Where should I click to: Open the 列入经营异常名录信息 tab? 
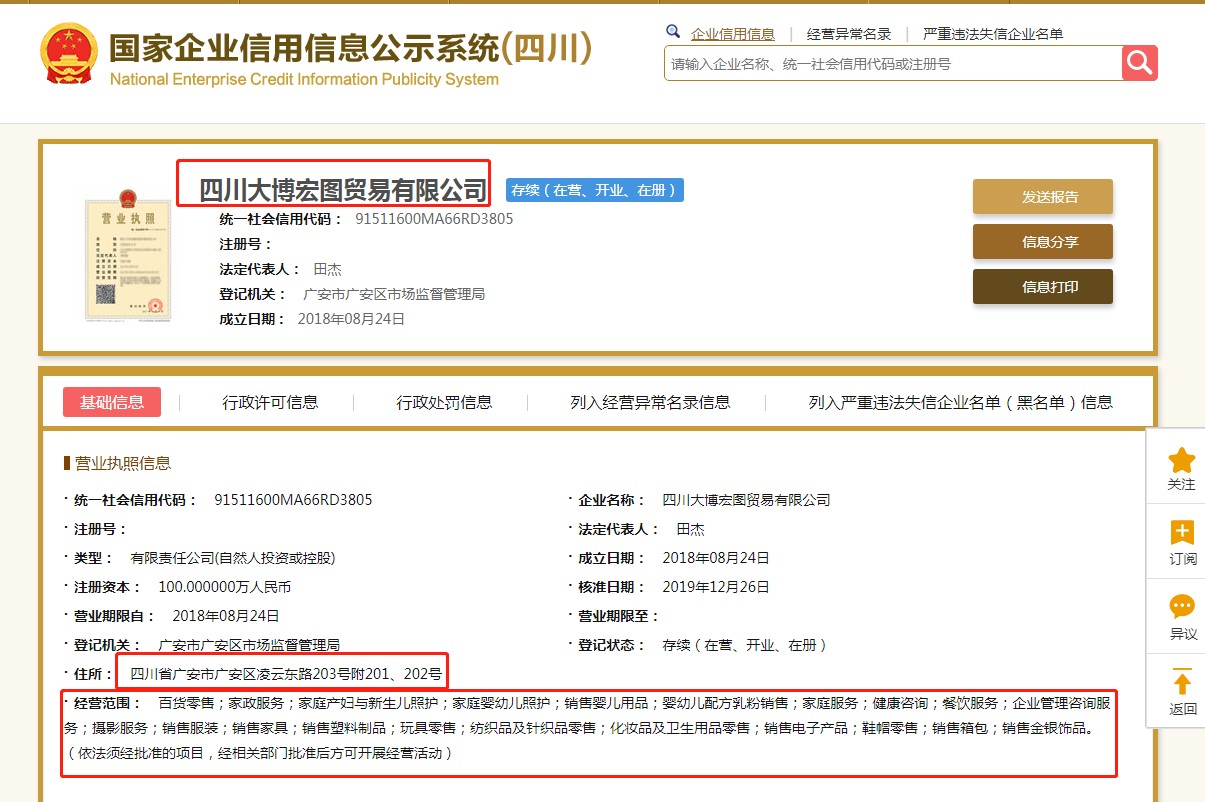coord(650,402)
